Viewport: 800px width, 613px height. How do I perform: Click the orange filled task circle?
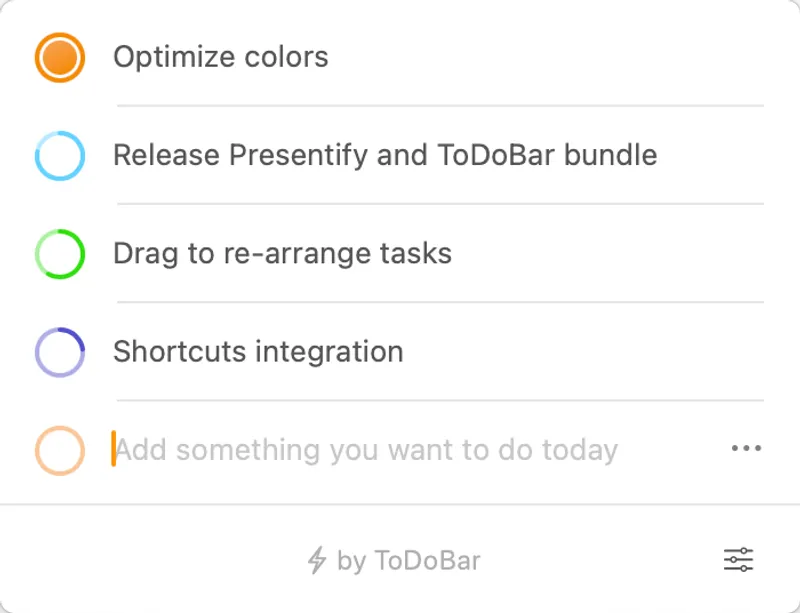tap(59, 57)
